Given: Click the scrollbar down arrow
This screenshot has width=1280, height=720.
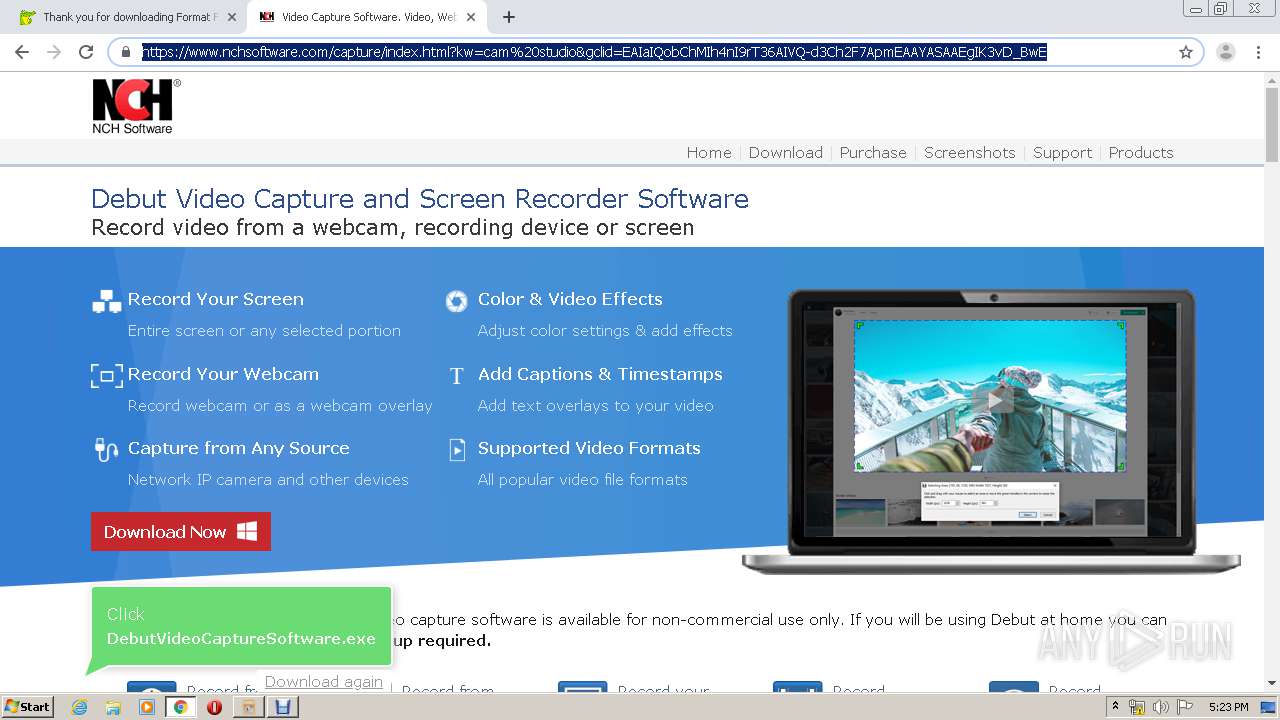Looking at the screenshot, I should pyautogui.click(x=1272, y=683).
